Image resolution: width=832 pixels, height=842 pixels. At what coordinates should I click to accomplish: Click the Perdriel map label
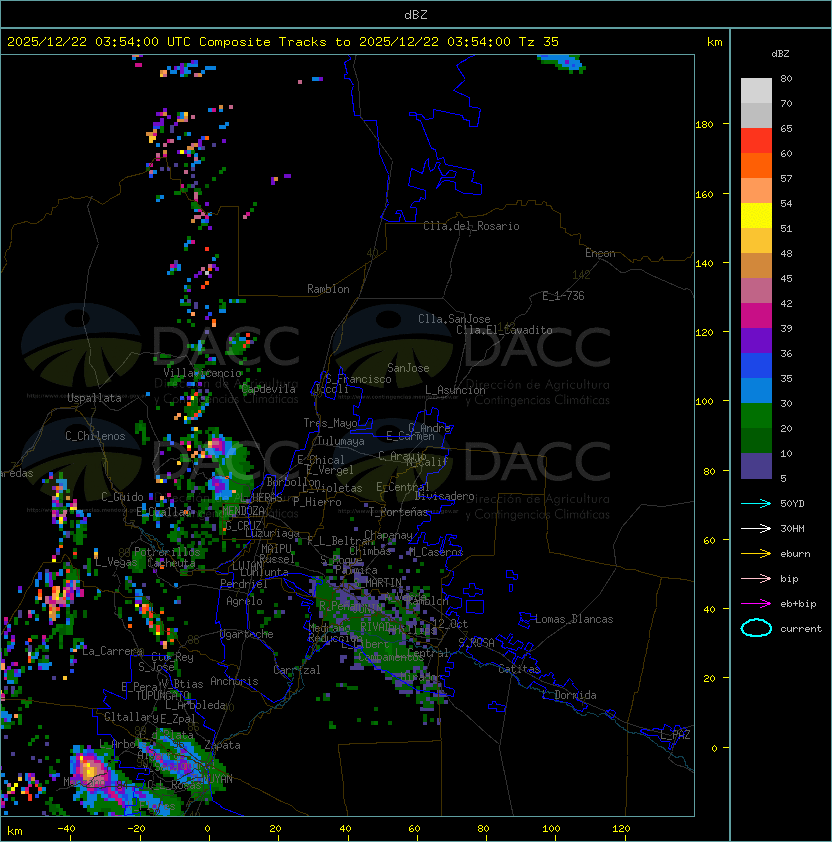244,584
